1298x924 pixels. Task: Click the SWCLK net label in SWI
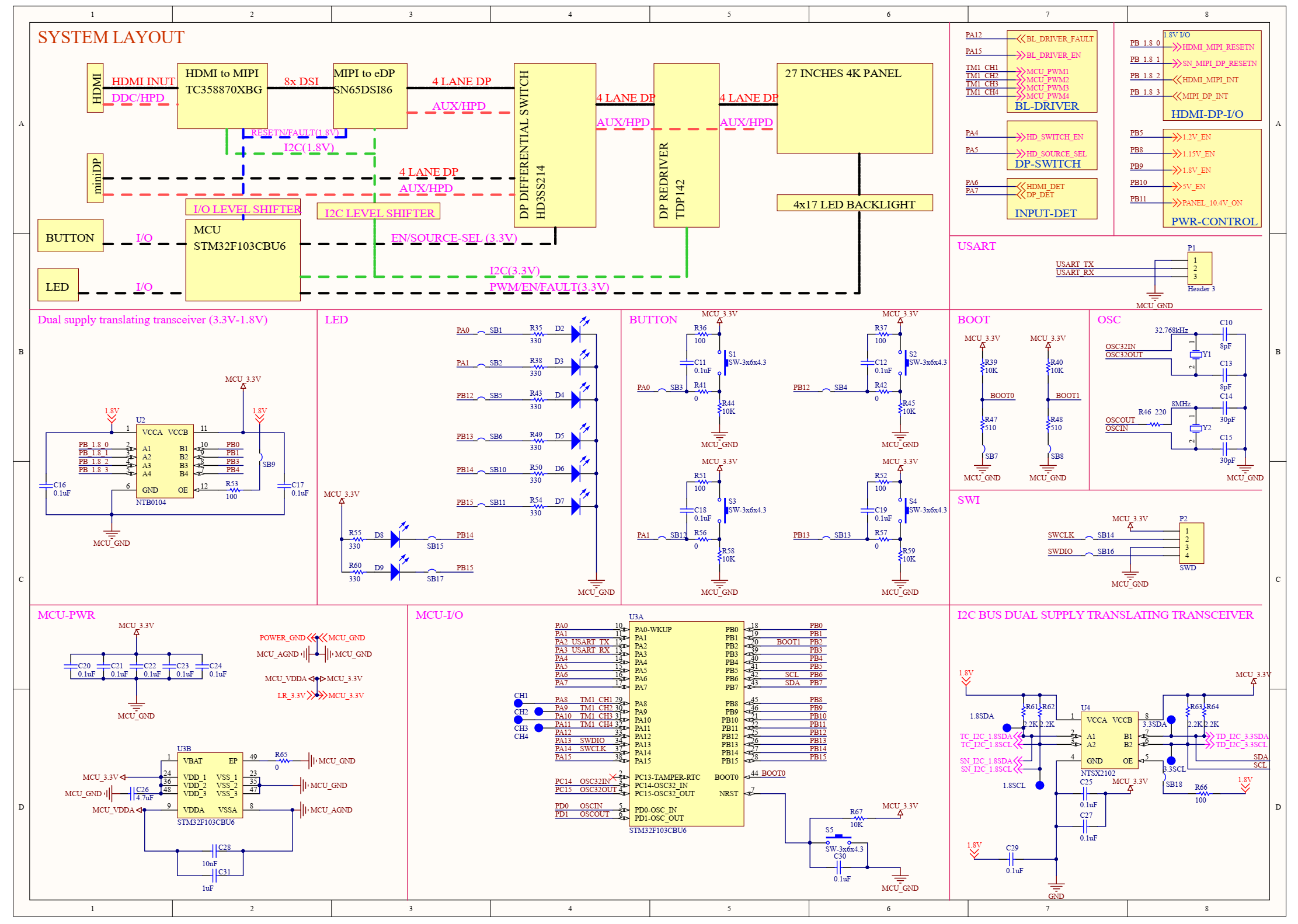[x=1060, y=535]
